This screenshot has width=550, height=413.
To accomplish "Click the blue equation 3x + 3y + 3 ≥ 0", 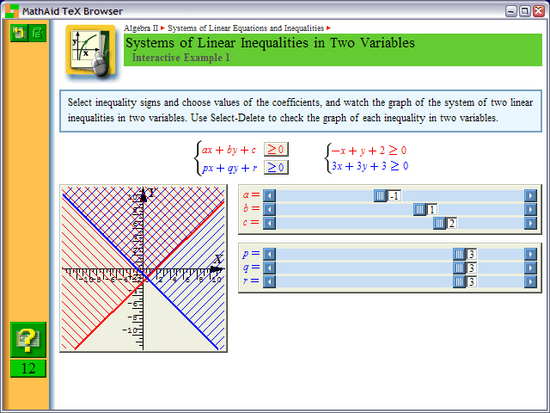I will click(370, 166).
